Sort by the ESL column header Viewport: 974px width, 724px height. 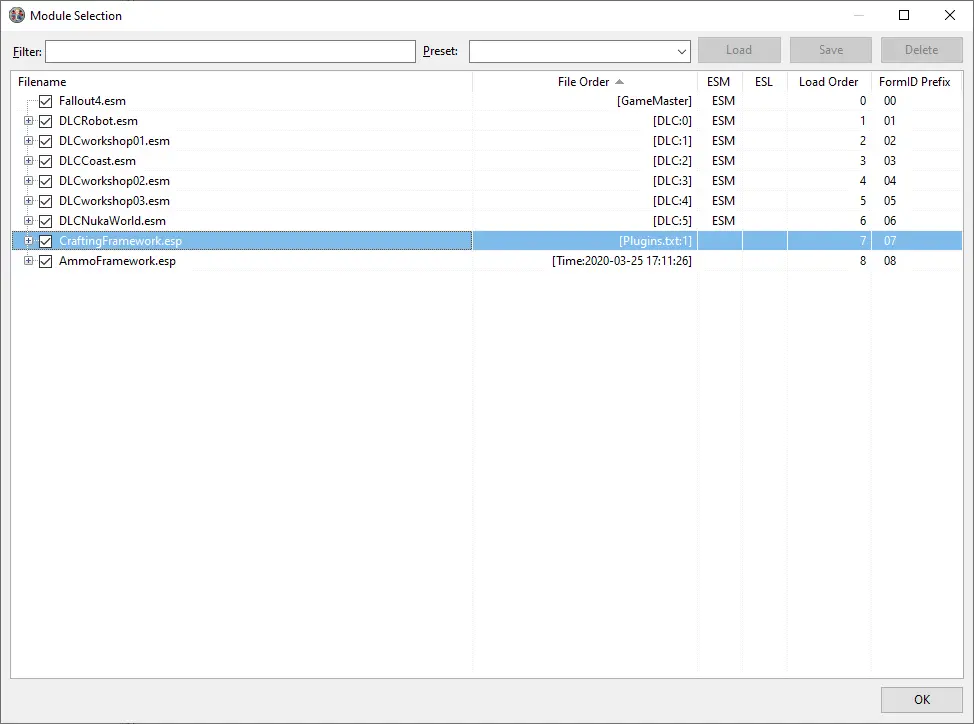(x=764, y=82)
